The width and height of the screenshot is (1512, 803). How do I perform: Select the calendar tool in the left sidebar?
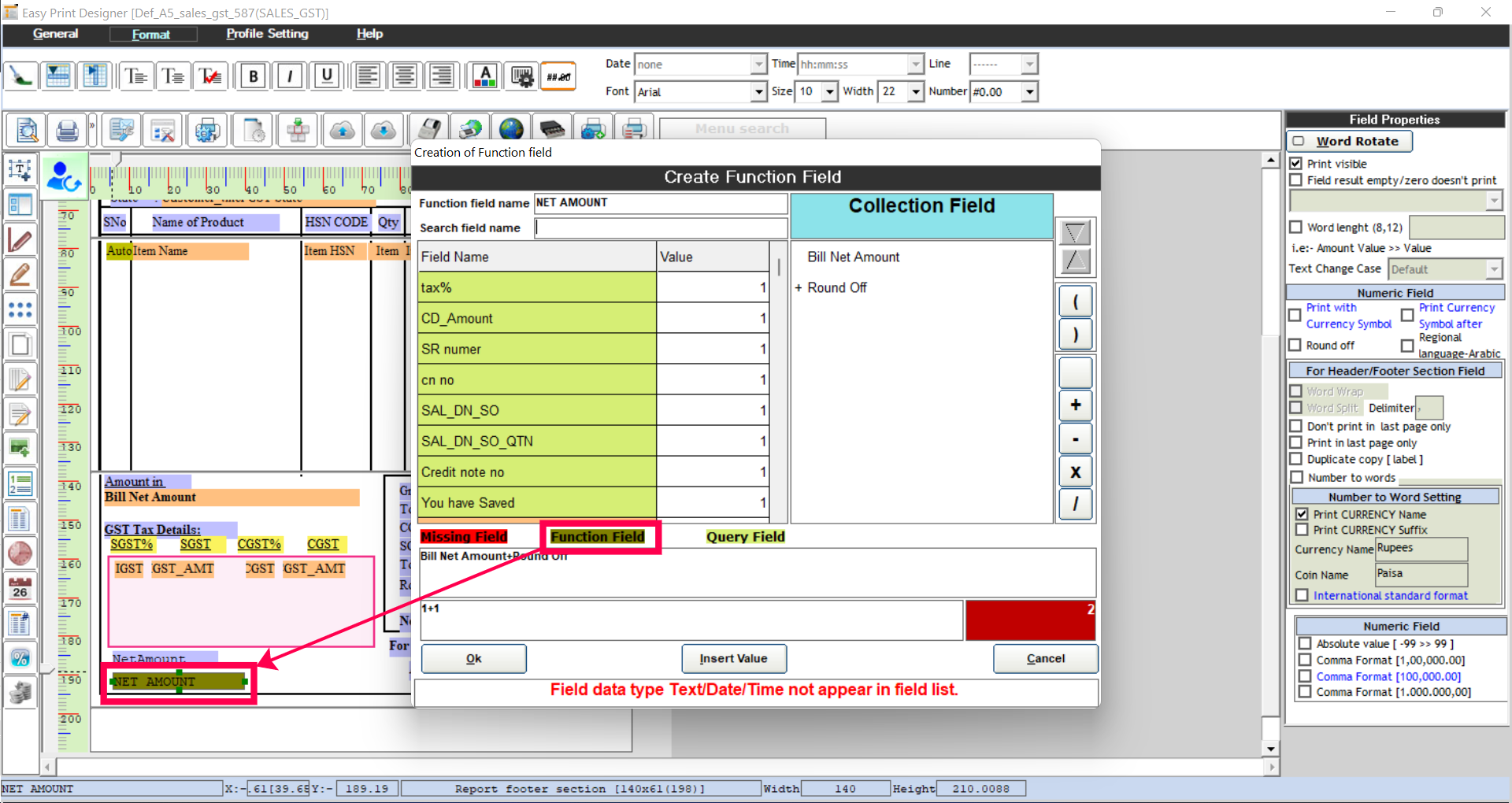tap(20, 587)
